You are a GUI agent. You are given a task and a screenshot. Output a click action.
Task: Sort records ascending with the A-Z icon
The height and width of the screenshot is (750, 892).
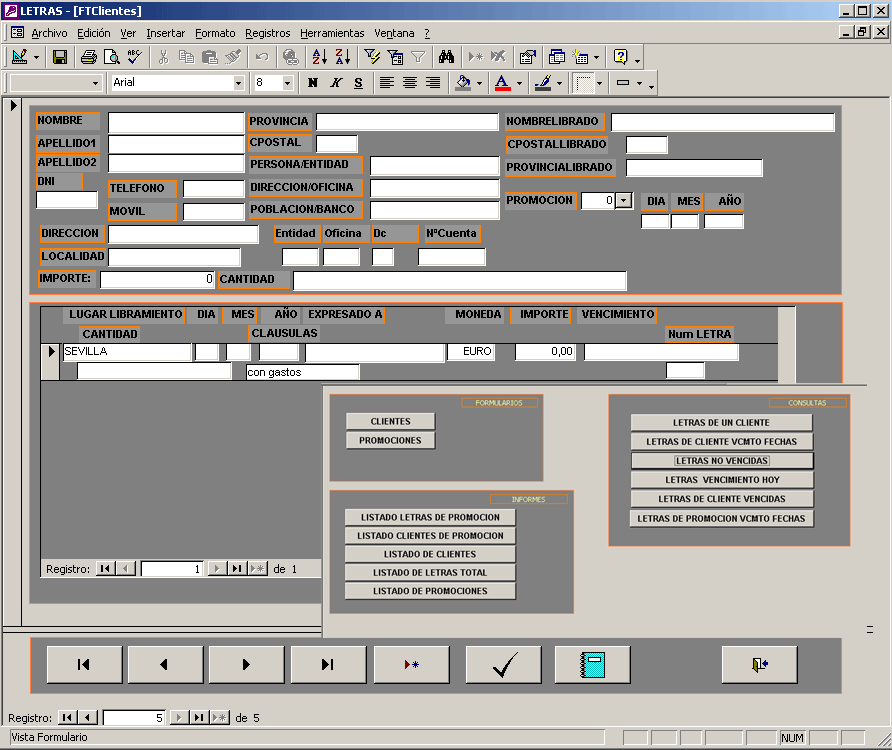319,57
